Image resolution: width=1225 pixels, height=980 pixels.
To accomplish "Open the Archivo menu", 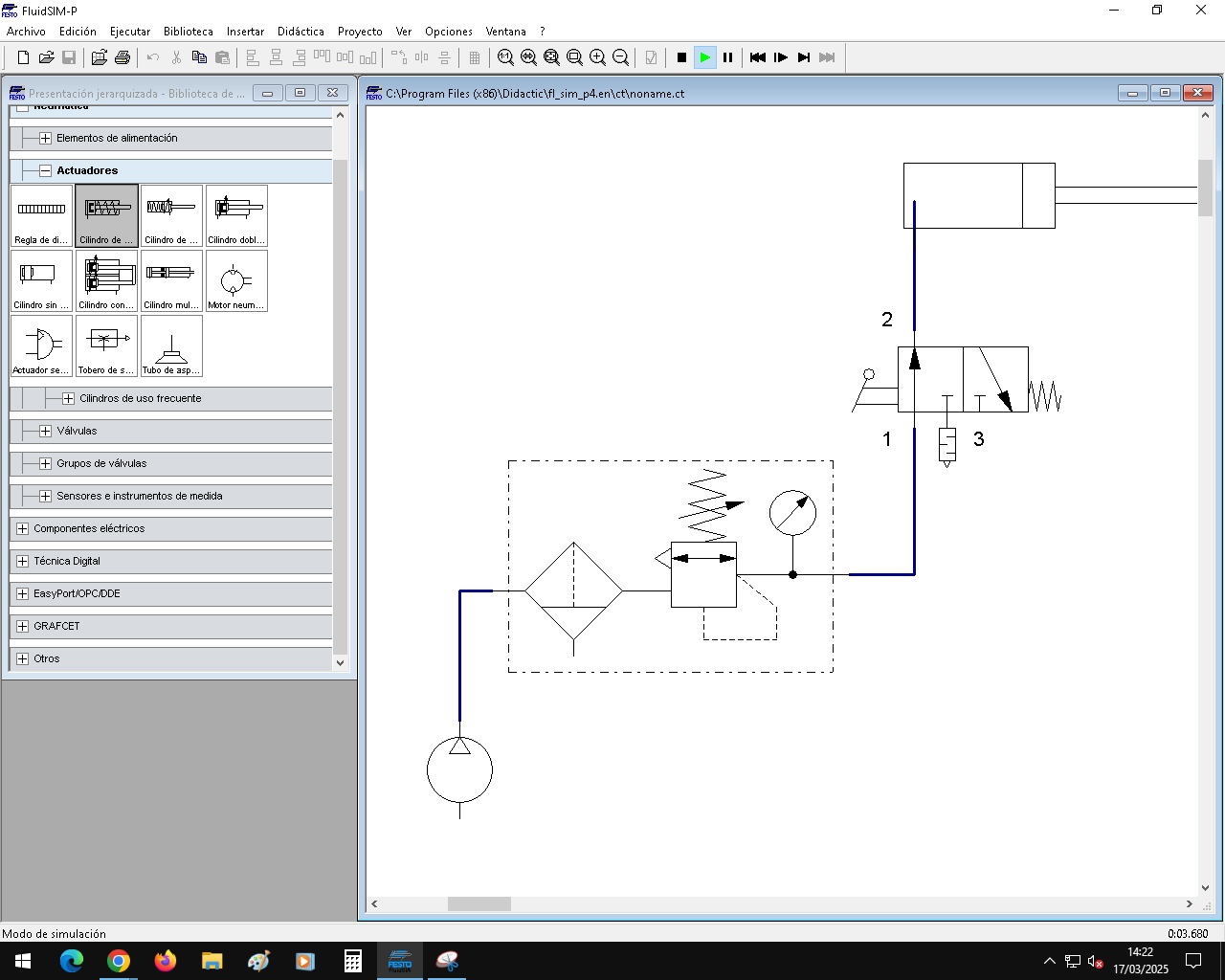I will click(26, 32).
